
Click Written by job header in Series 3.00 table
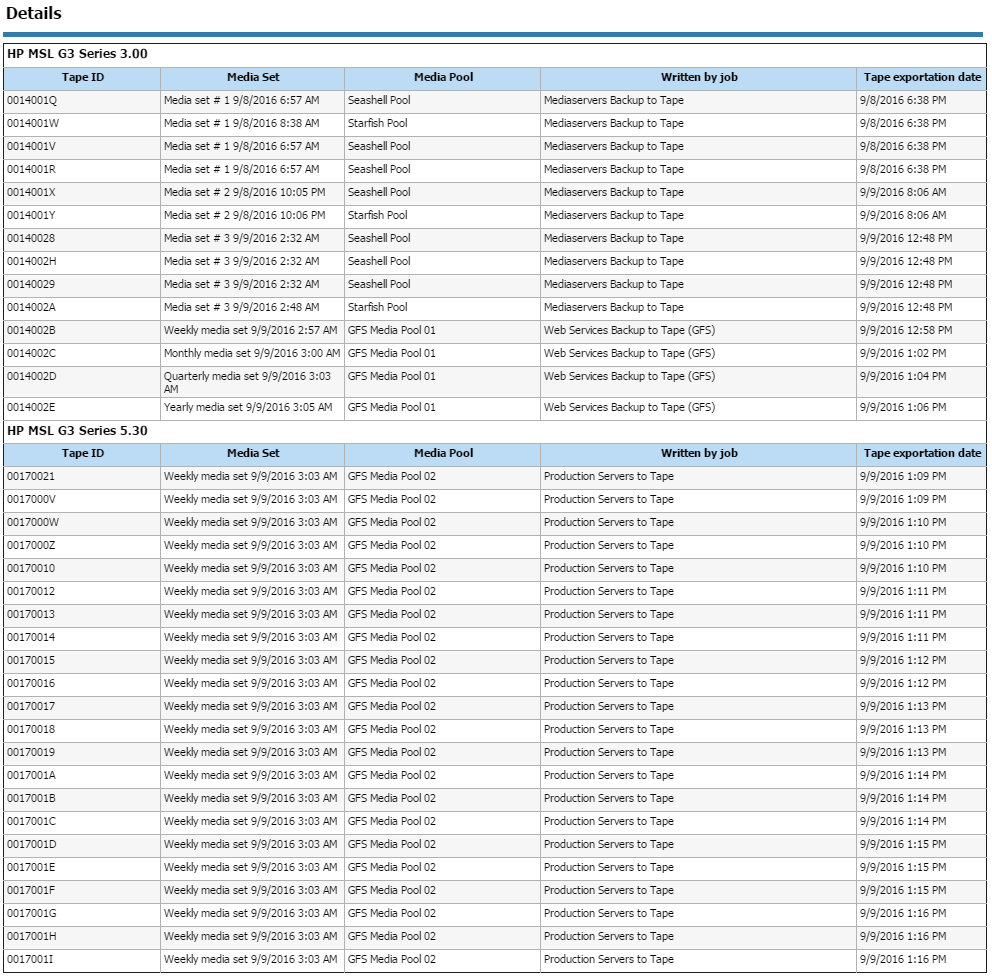point(698,78)
